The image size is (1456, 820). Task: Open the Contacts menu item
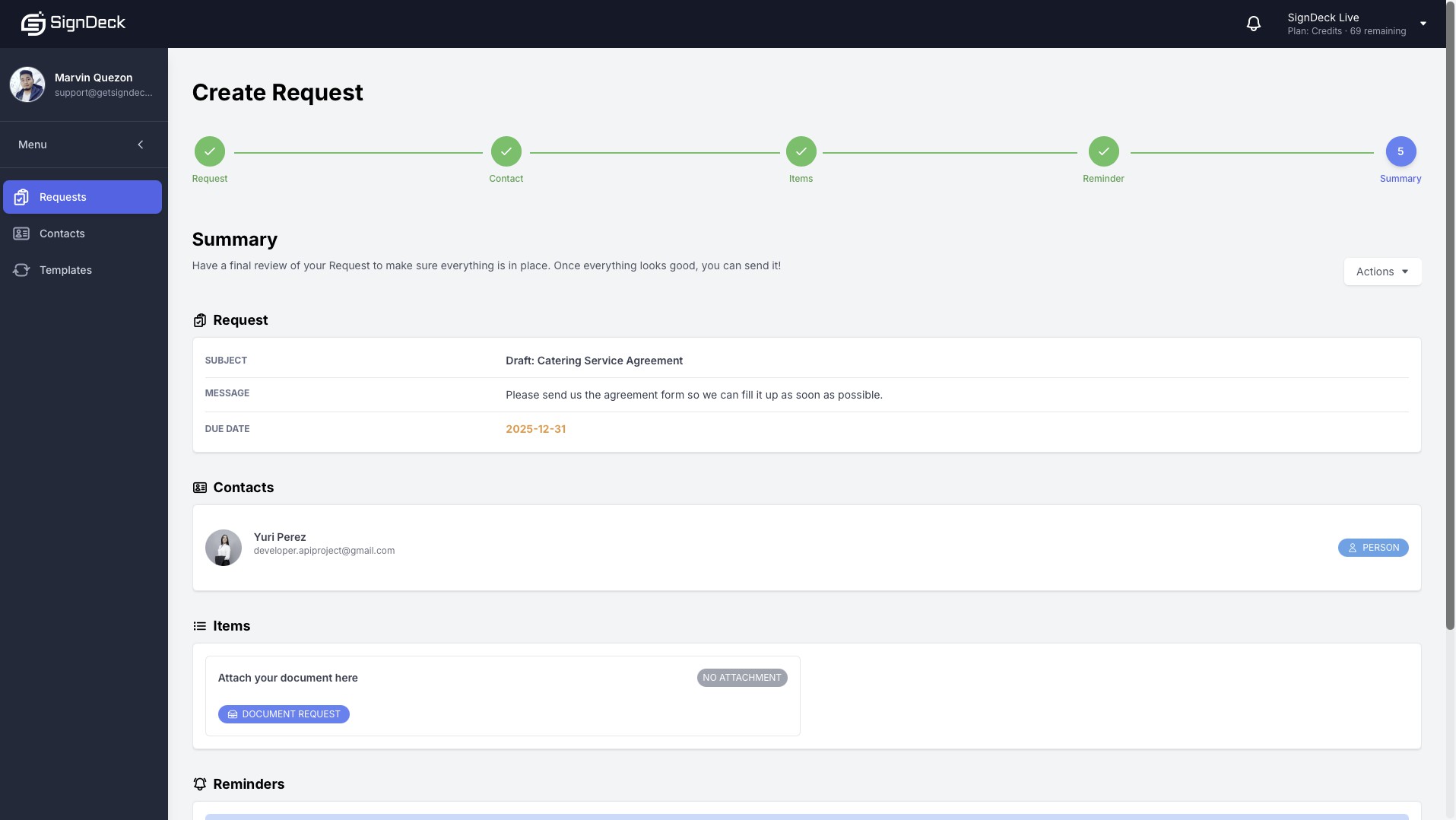pyautogui.click(x=82, y=234)
